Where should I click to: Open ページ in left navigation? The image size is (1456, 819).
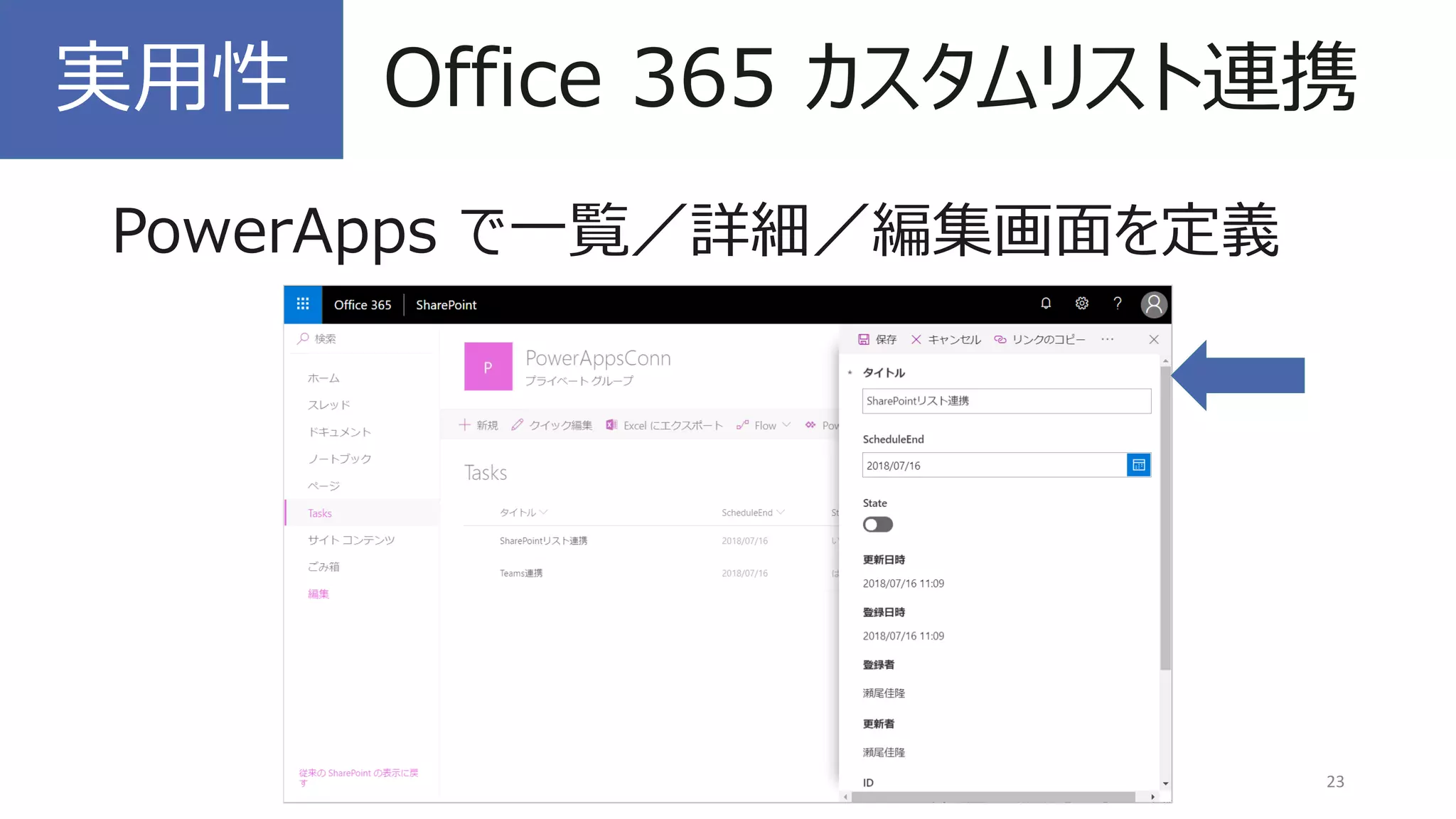pyautogui.click(x=323, y=486)
